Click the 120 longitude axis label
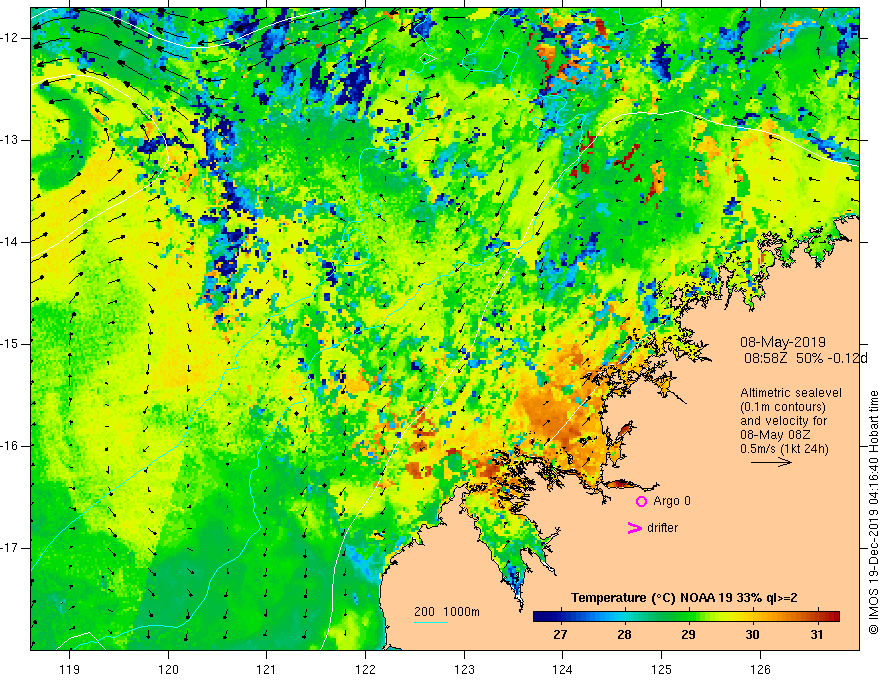The height and width of the screenshot is (680, 880). click(168, 669)
